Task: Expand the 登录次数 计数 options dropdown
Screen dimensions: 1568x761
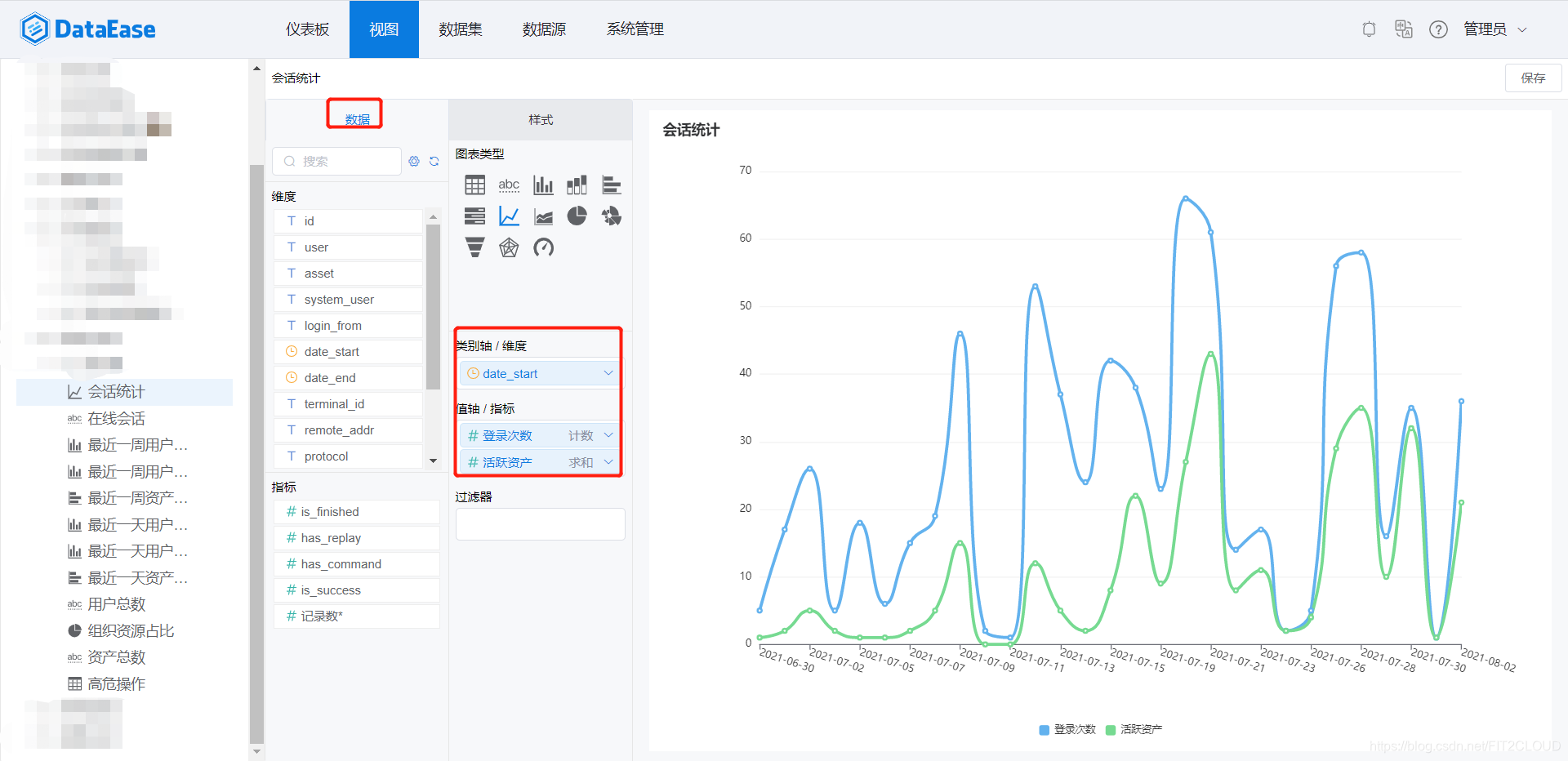Action: coord(608,435)
